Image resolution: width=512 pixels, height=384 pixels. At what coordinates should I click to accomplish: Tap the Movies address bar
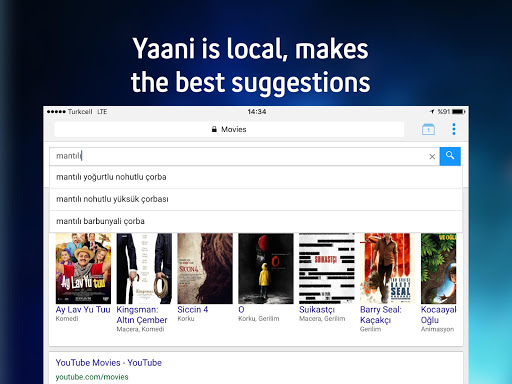pyautogui.click(x=229, y=129)
